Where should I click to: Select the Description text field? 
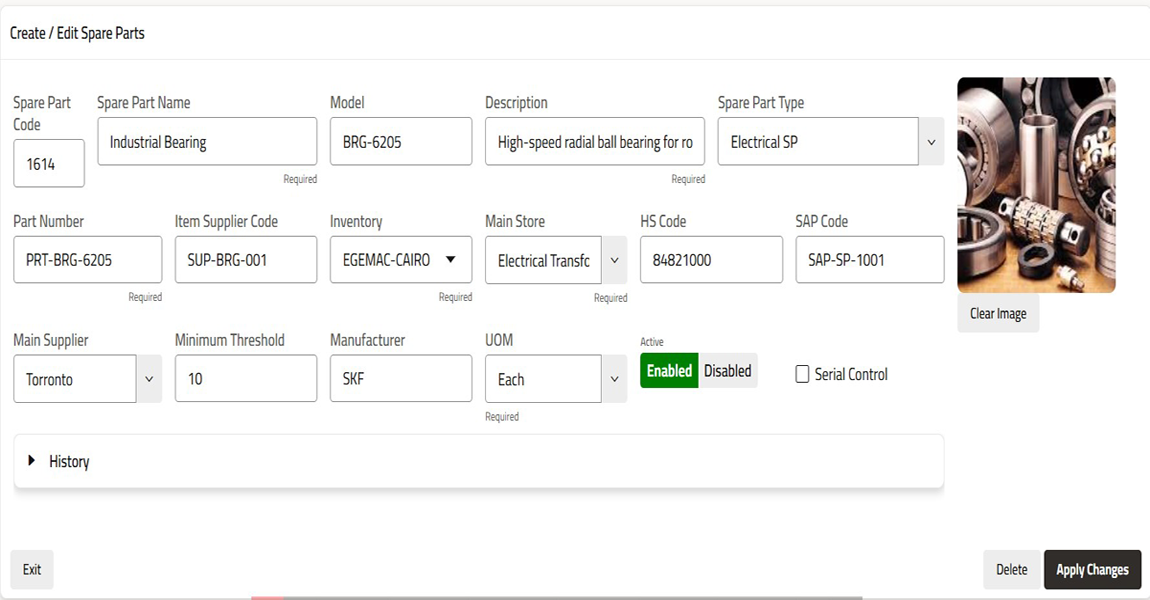594,142
